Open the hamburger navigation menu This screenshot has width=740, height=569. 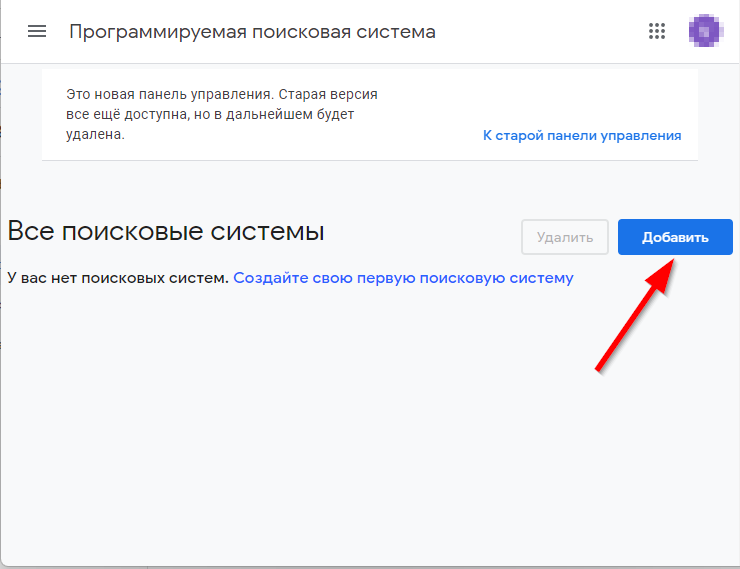tap(37, 31)
